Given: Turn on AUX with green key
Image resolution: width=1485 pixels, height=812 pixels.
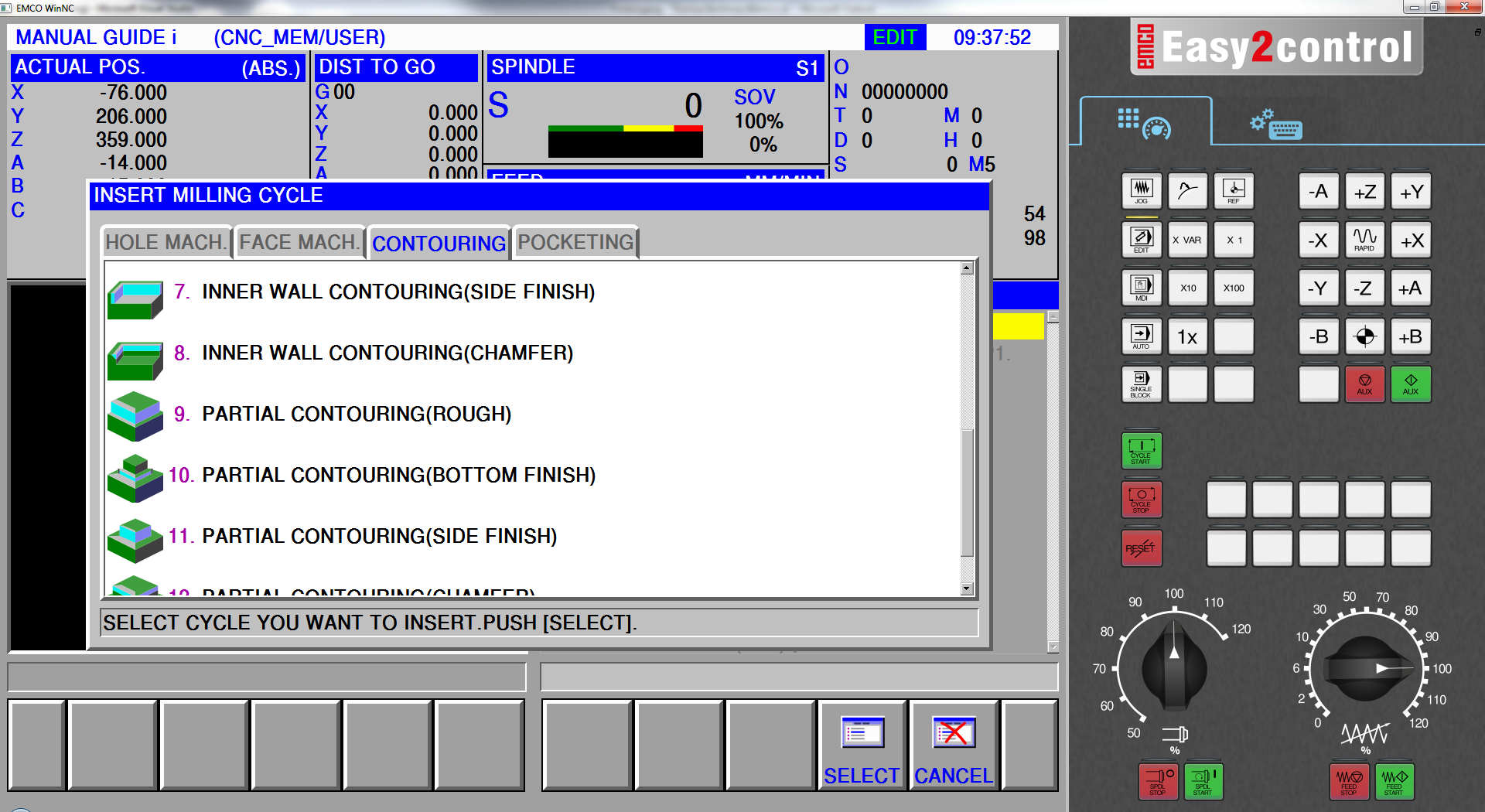Looking at the screenshot, I should pyautogui.click(x=1412, y=384).
